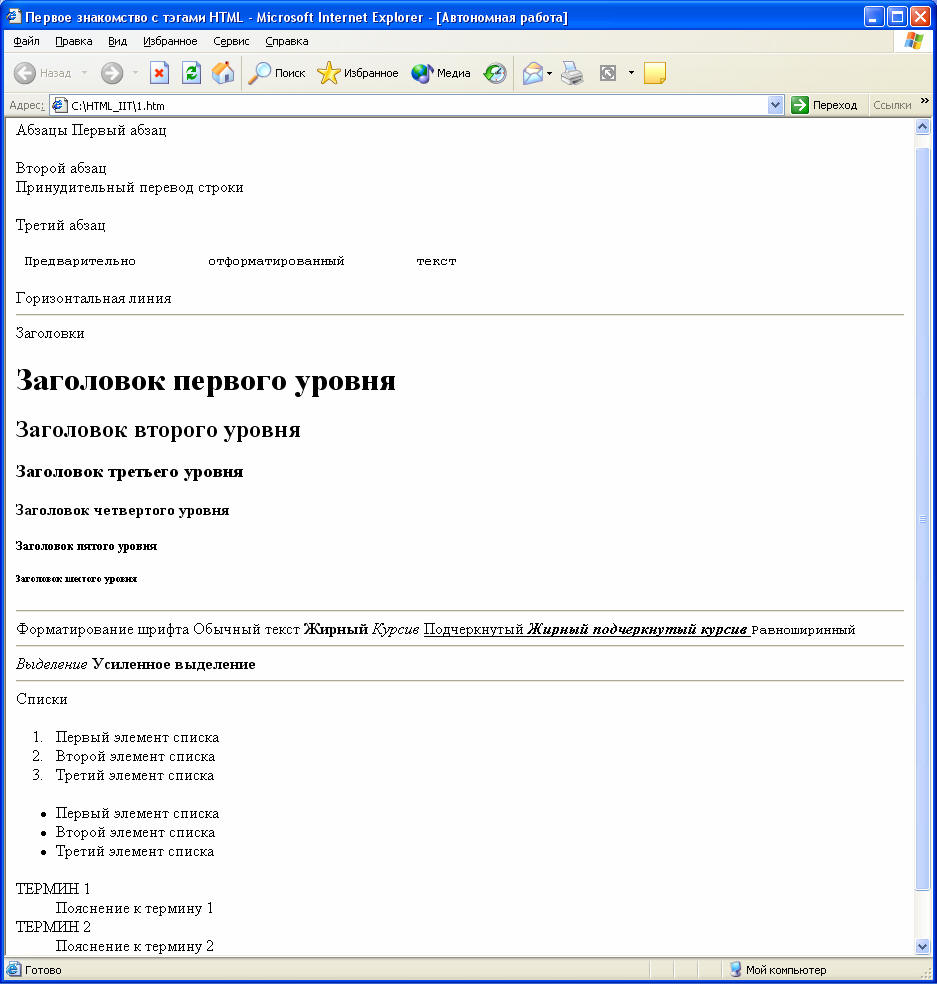Open the Сервис menu
937x984 pixels.
click(x=231, y=41)
